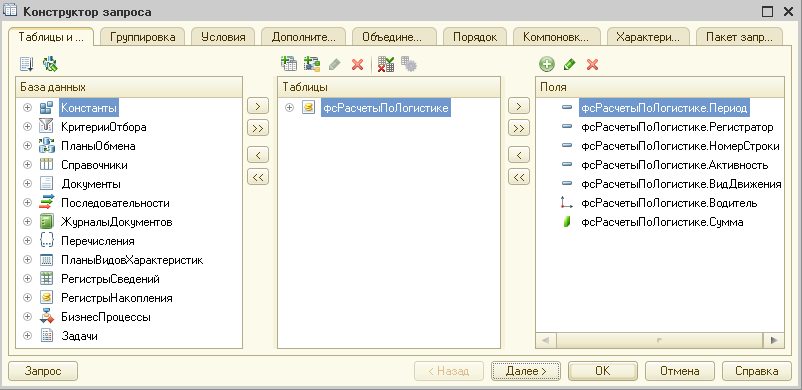Expand the Задачи node
This screenshot has height=390, width=802.
click(x=27, y=336)
